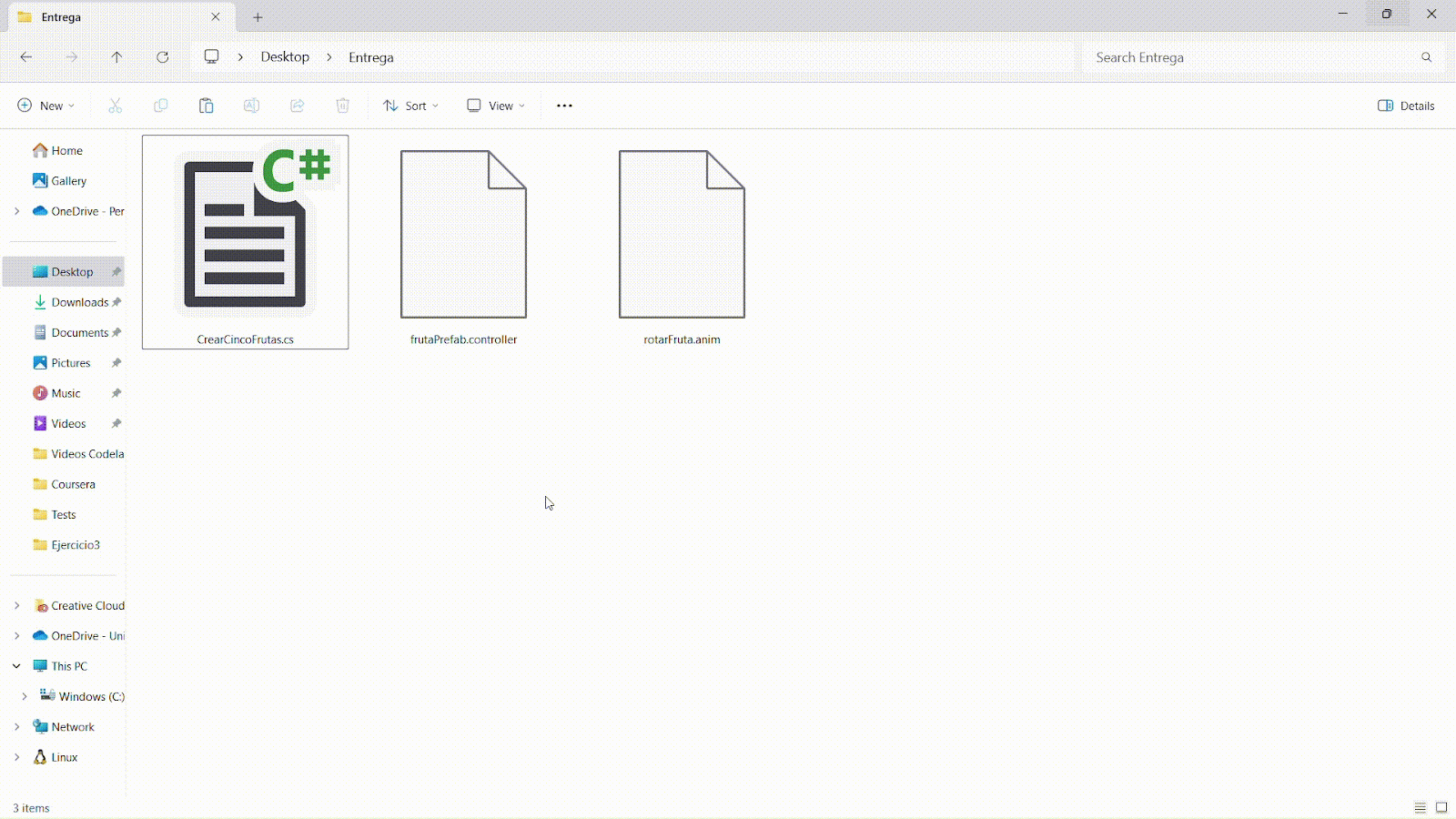
Task: Close the Entrega tab
Action: tap(216, 17)
